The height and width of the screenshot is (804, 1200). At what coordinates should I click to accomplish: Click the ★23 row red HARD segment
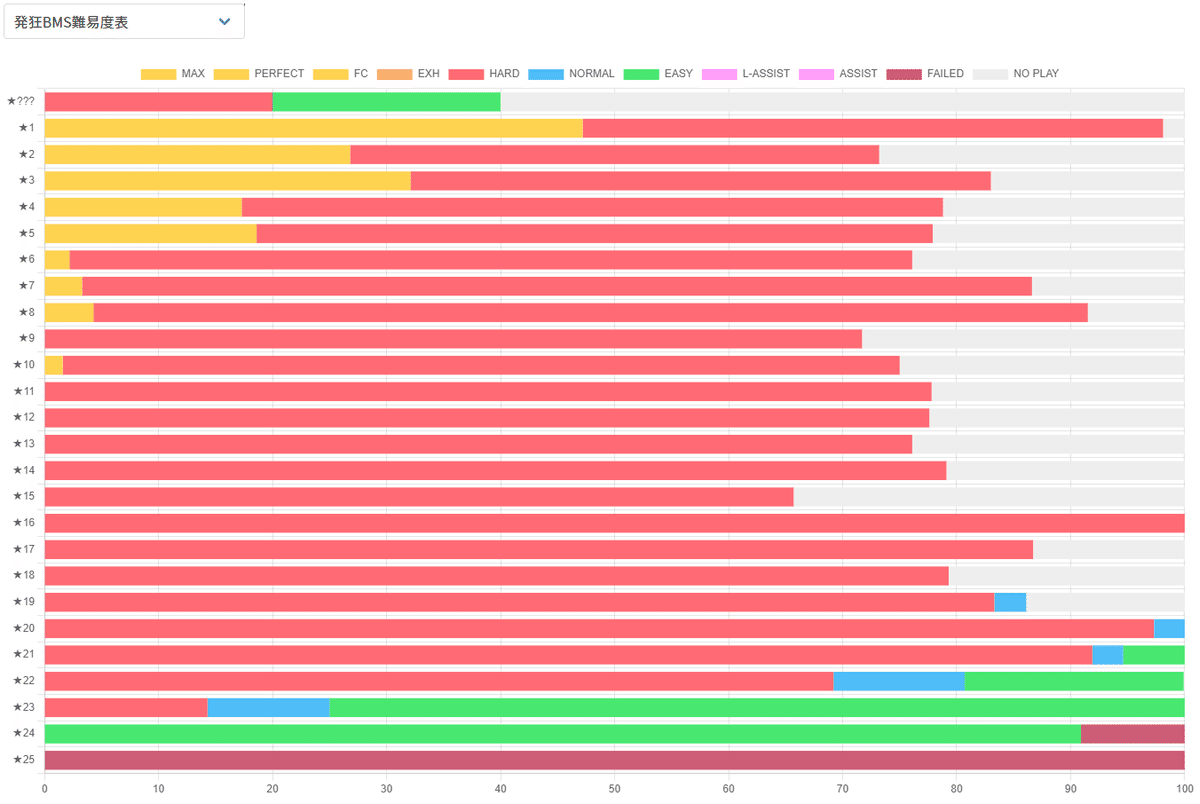(x=126, y=707)
